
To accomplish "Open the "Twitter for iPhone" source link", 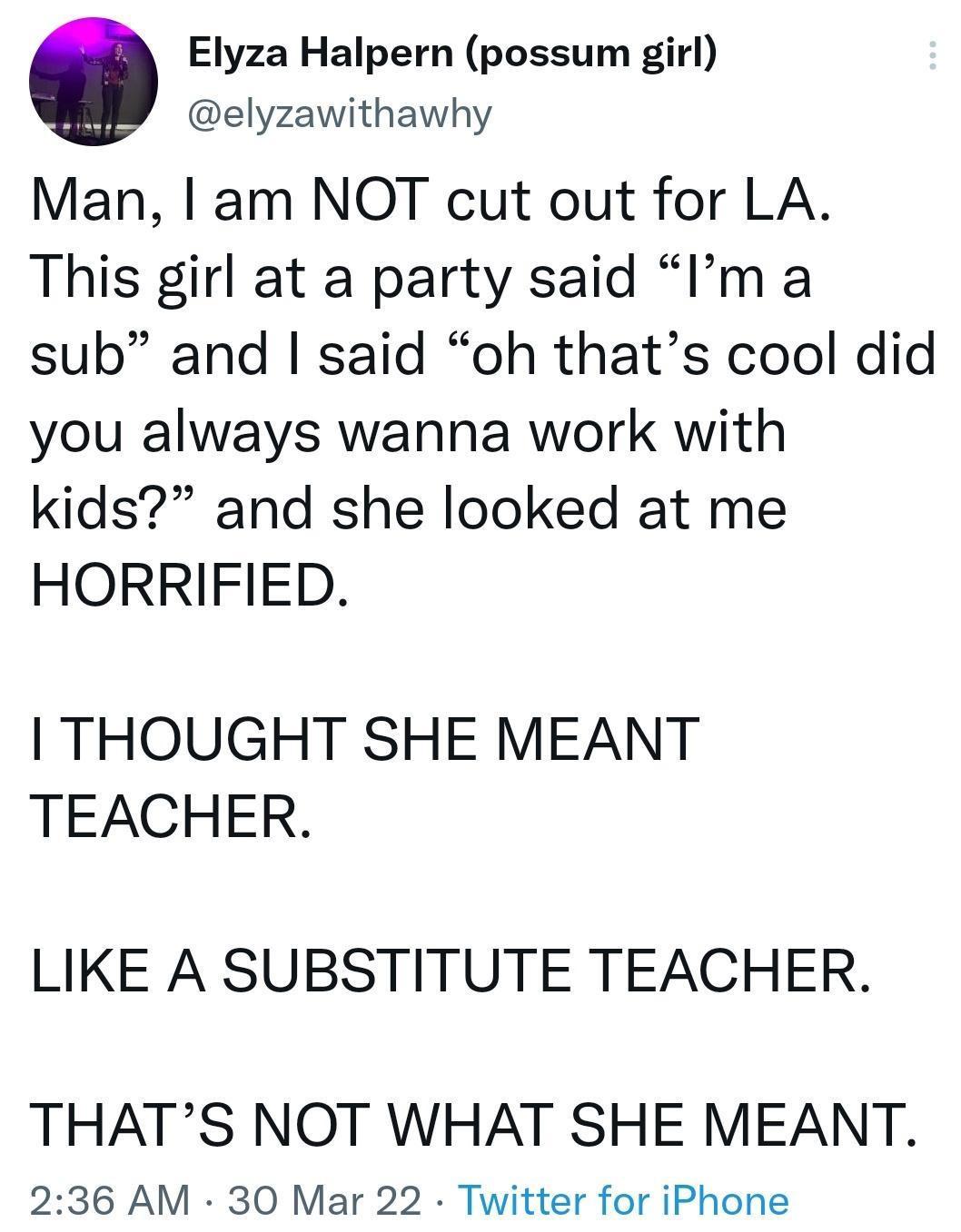I will [x=624, y=1200].
